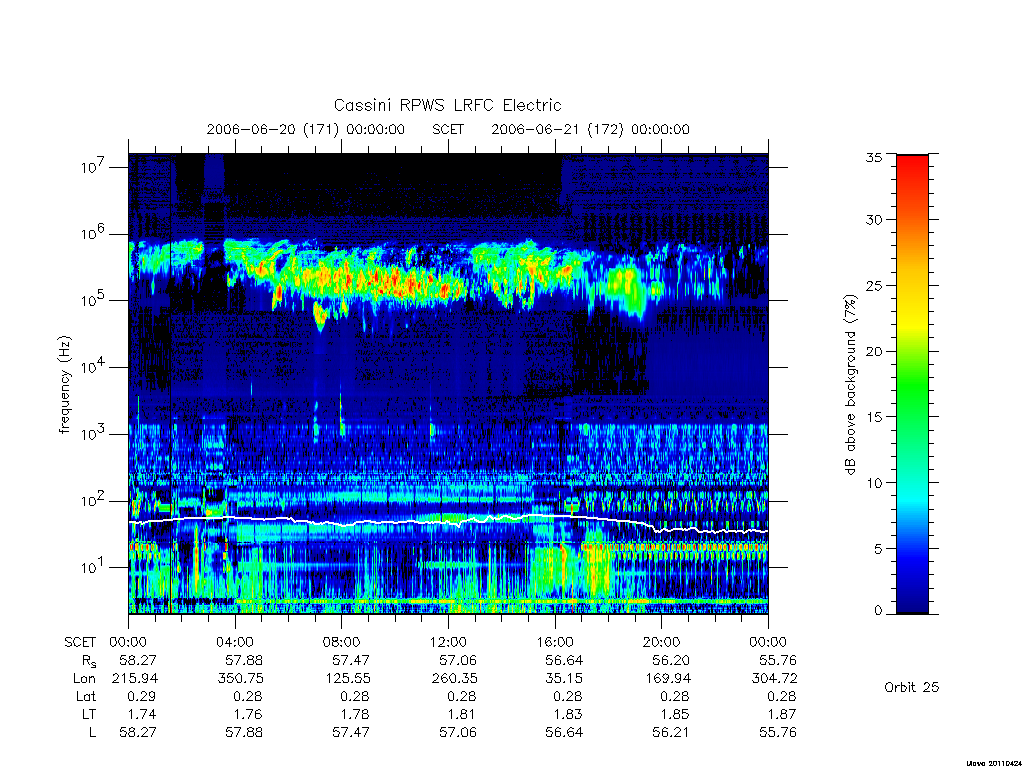Screen dimensions: 1024x768
Task: Click the green middle of the color bar
Action: click(912, 385)
